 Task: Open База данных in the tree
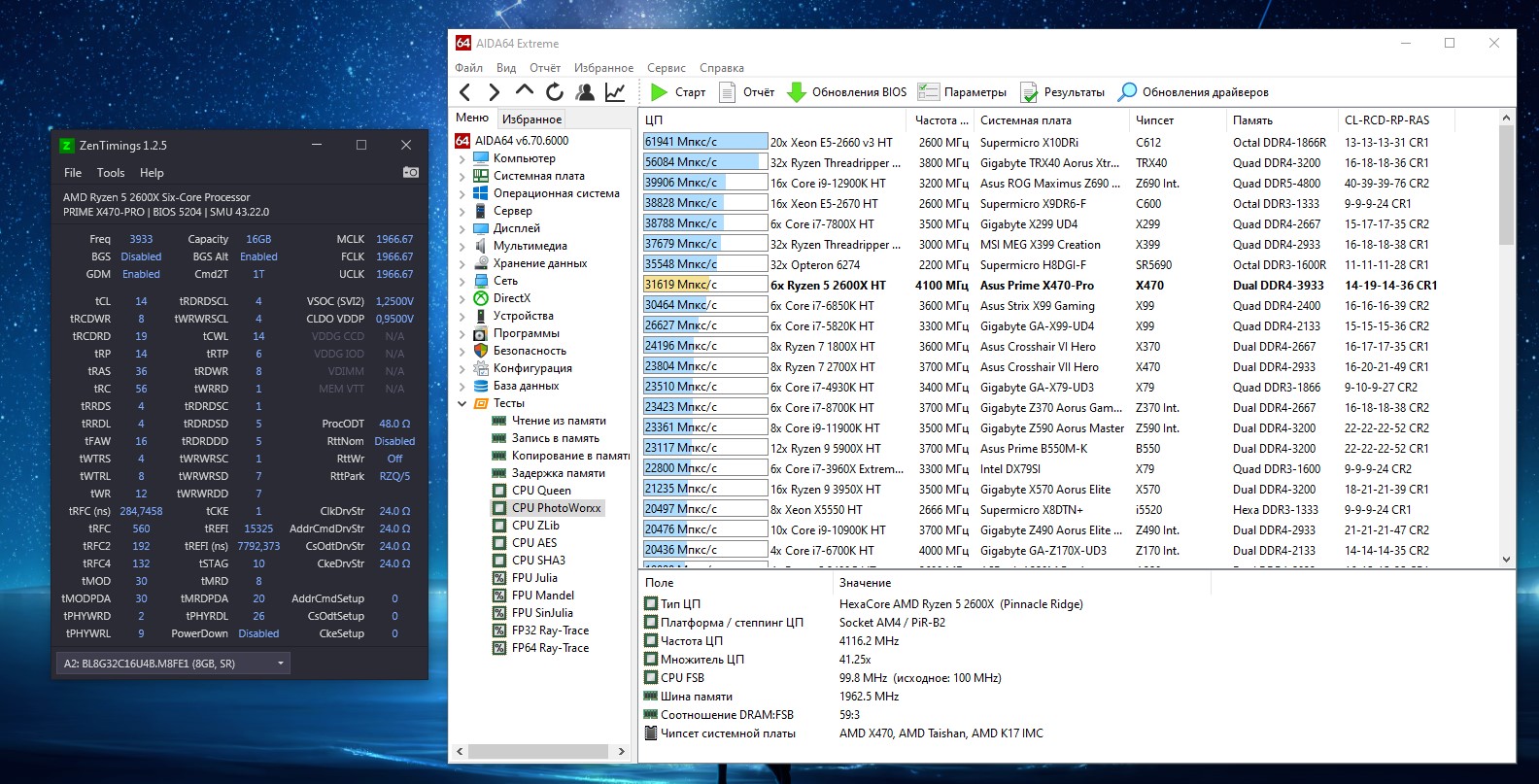point(527,386)
